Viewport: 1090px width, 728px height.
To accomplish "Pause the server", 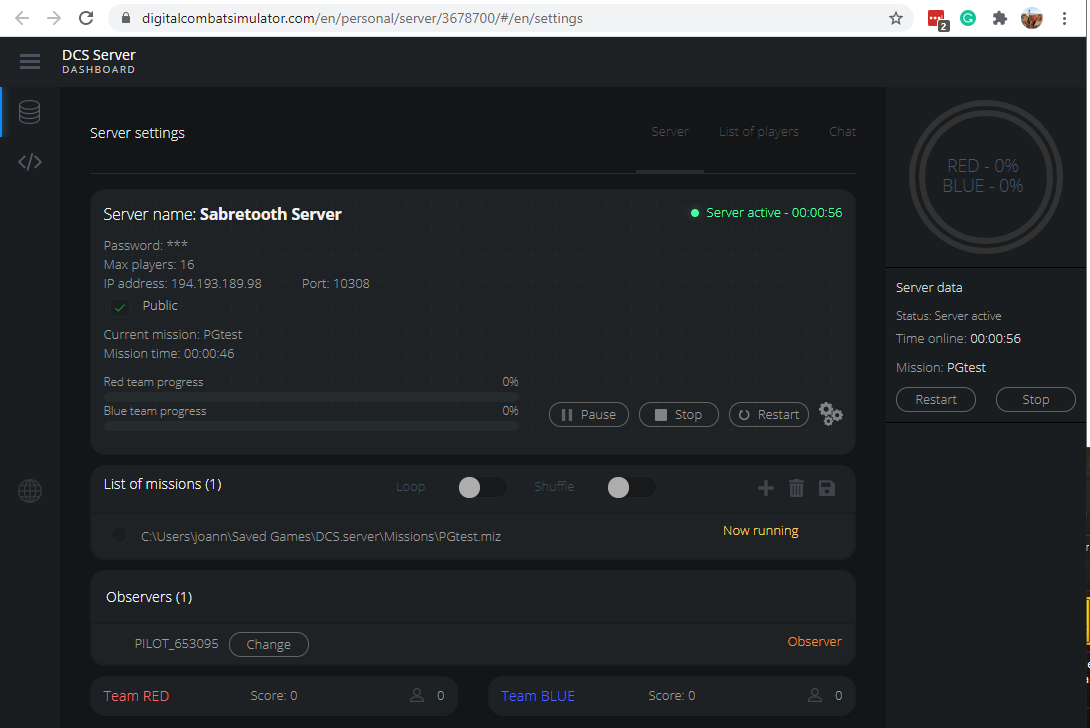I will click(589, 414).
